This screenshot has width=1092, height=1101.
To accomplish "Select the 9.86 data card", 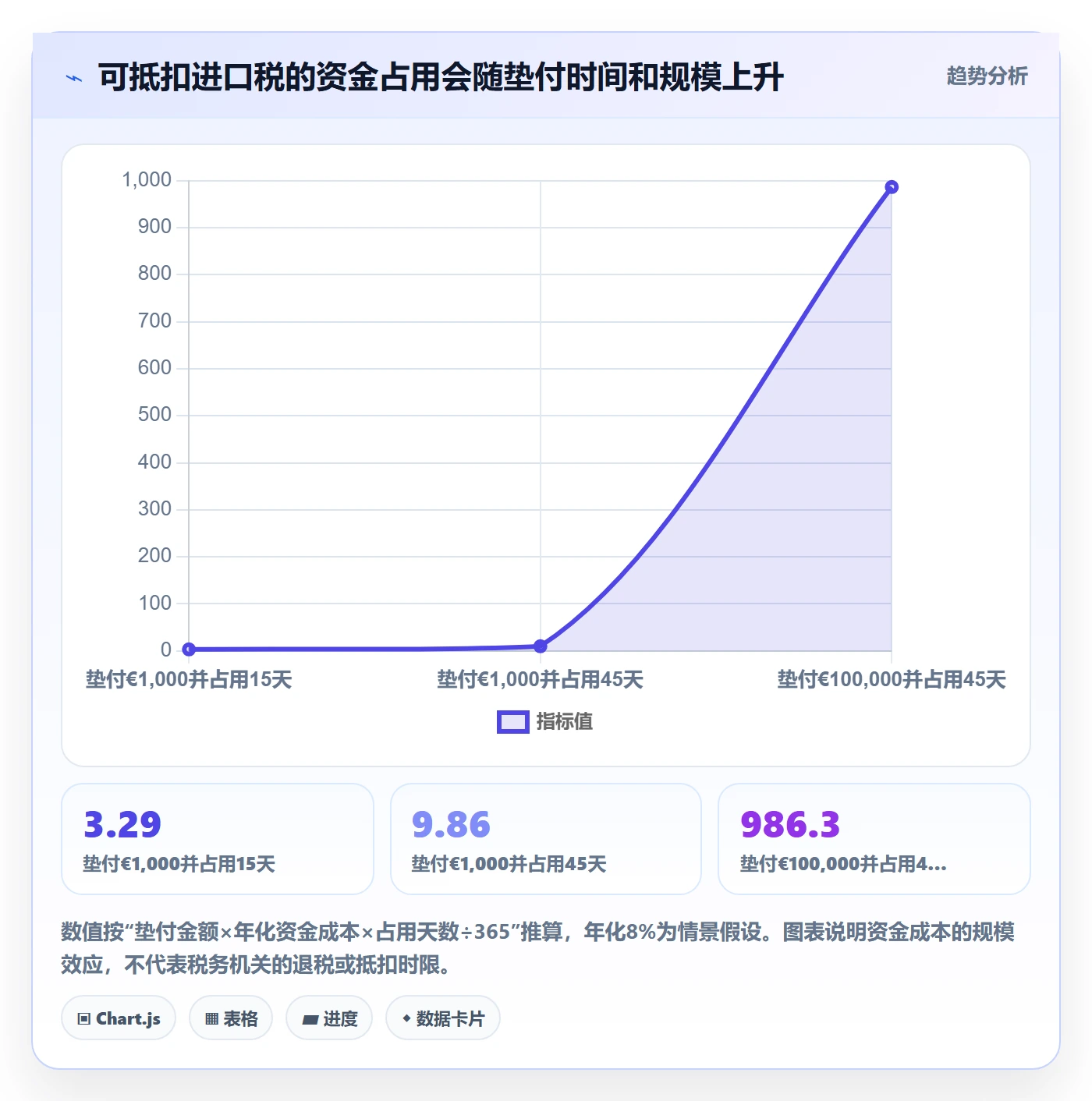I will pyautogui.click(x=546, y=839).
